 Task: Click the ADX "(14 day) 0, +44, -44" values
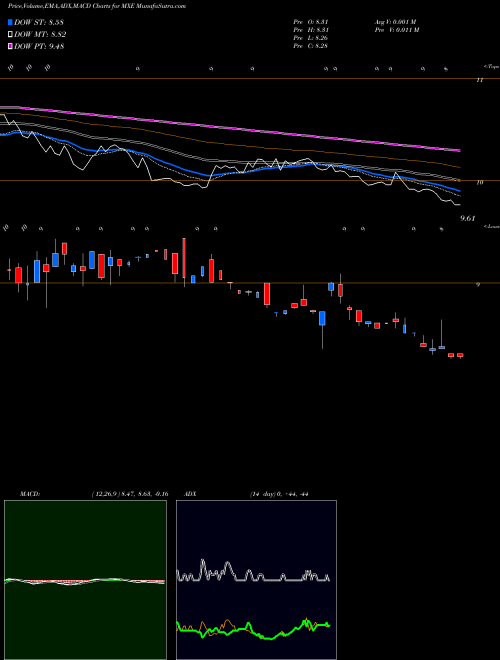[x=279, y=494]
